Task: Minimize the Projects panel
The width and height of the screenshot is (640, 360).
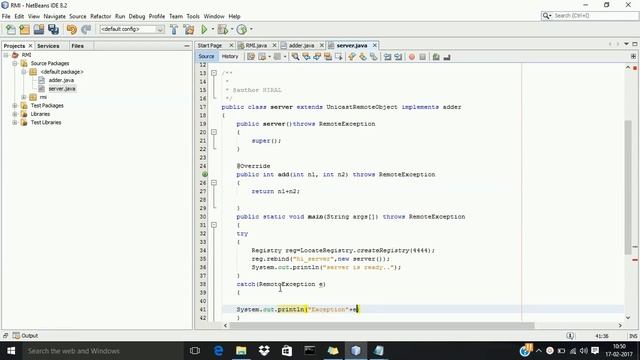Action: tap(187, 46)
